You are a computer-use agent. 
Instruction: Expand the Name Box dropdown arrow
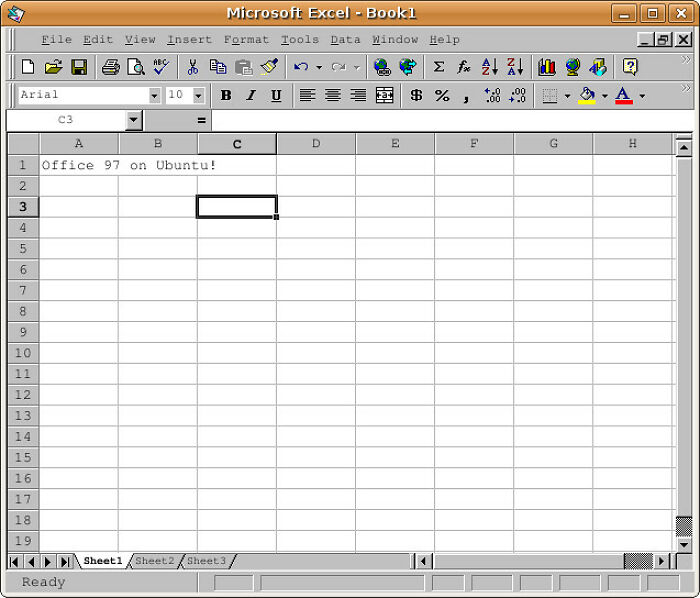pos(134,120)
